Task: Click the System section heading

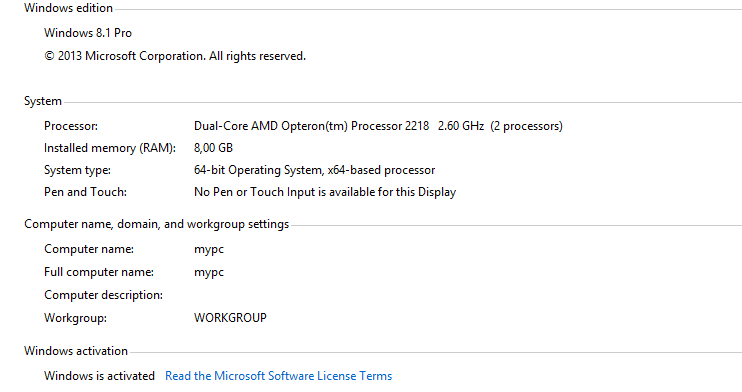Action: (x=43, y=101)
